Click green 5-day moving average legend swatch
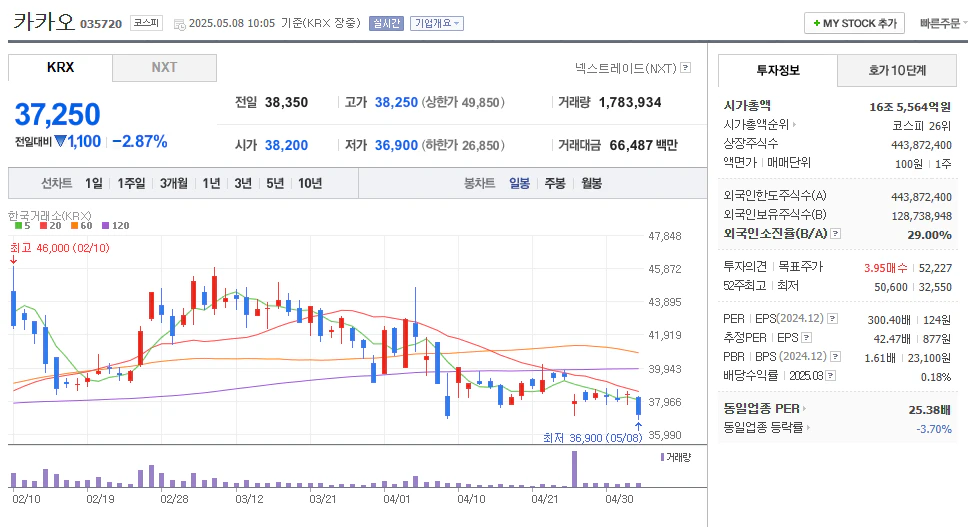Viewport: 974px width, 527px height. click(x=18, y=226)
